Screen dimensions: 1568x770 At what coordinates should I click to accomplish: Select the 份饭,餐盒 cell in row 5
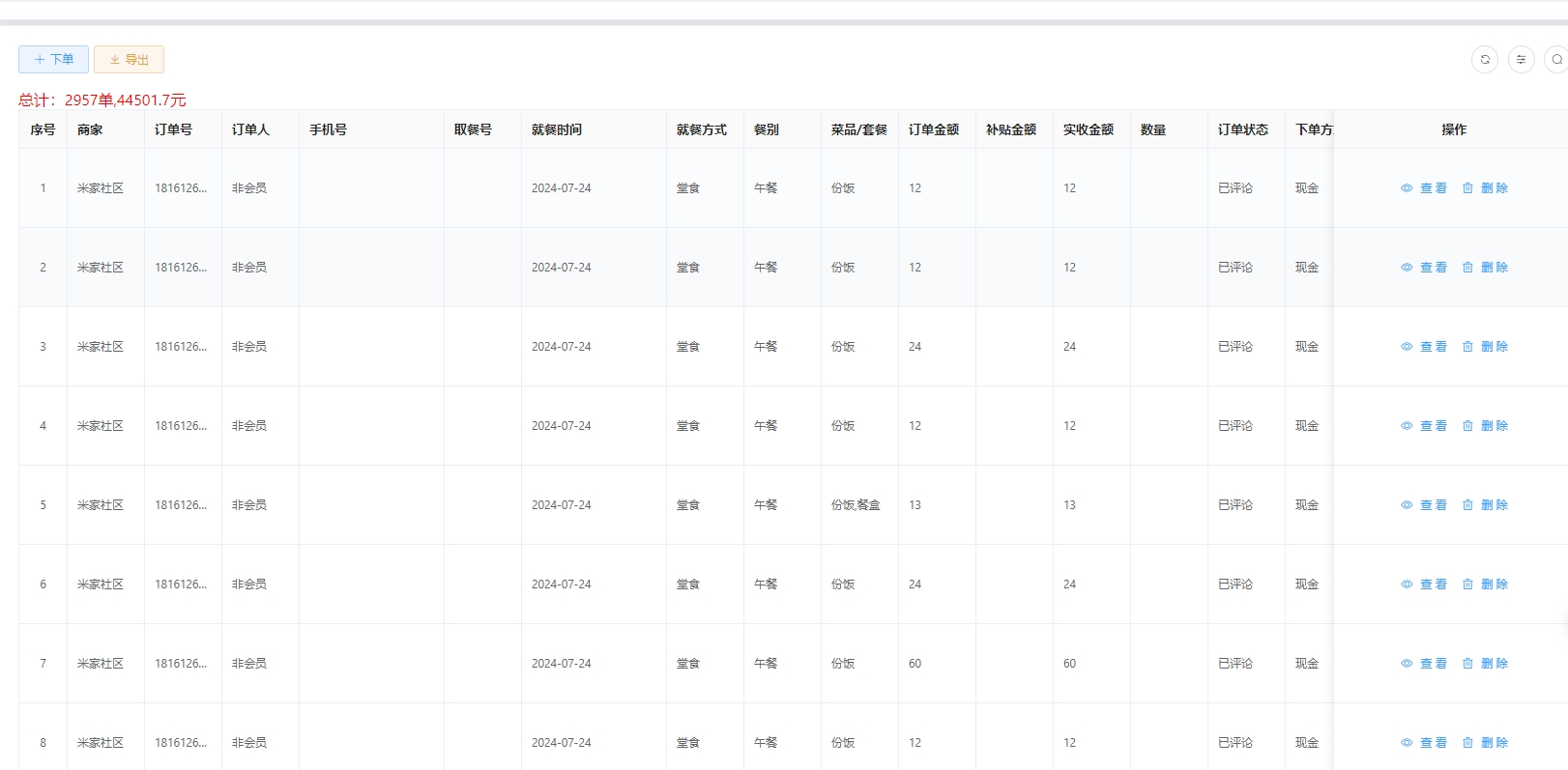click(856, 505)
